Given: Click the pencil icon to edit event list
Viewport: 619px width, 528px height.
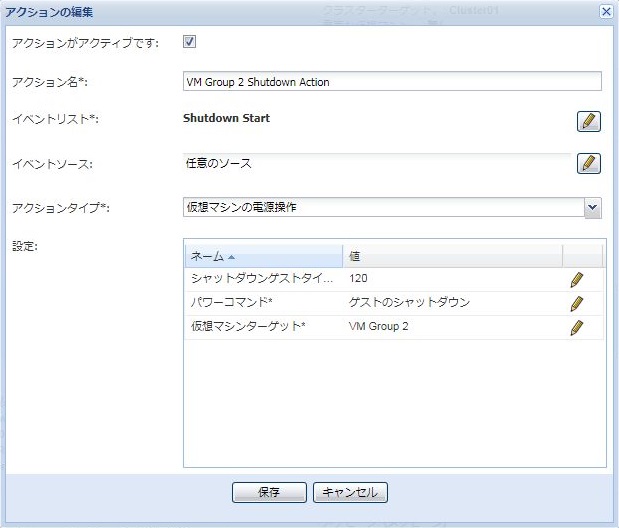Looking at the screenshot, I should click(589, 121).
